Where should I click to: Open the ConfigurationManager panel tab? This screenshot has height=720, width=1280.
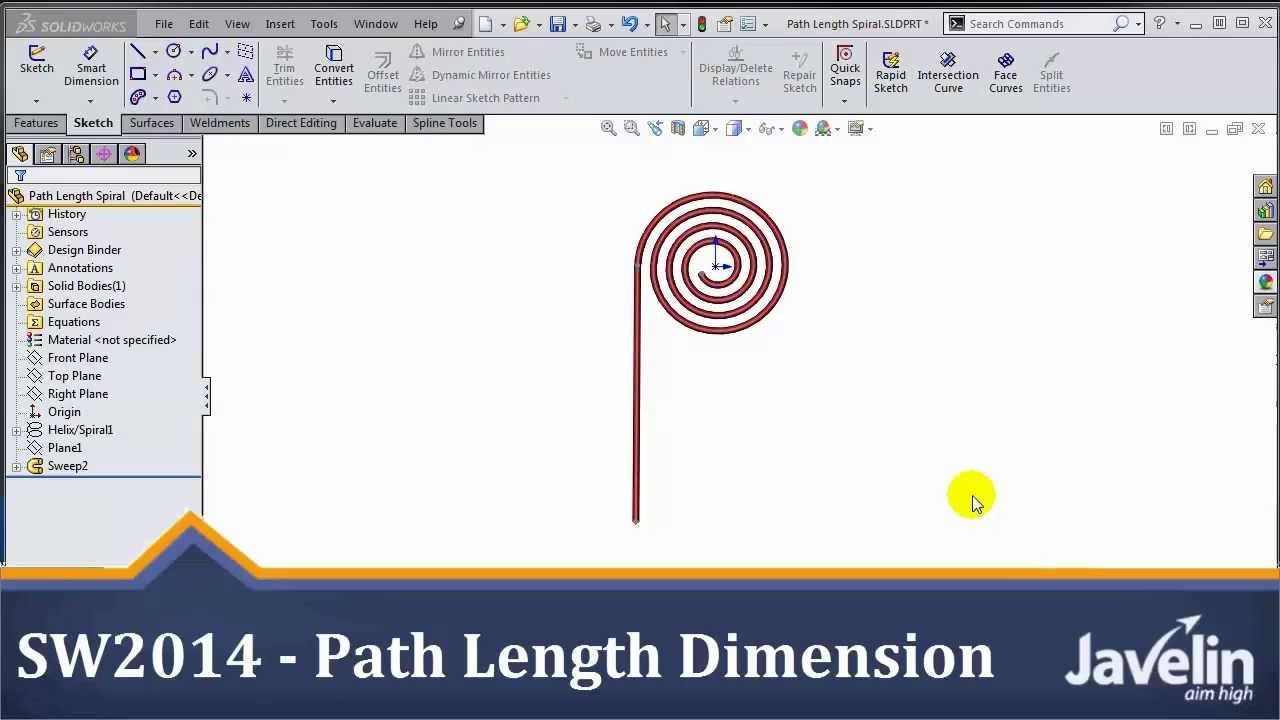click(x=75, y=154)
